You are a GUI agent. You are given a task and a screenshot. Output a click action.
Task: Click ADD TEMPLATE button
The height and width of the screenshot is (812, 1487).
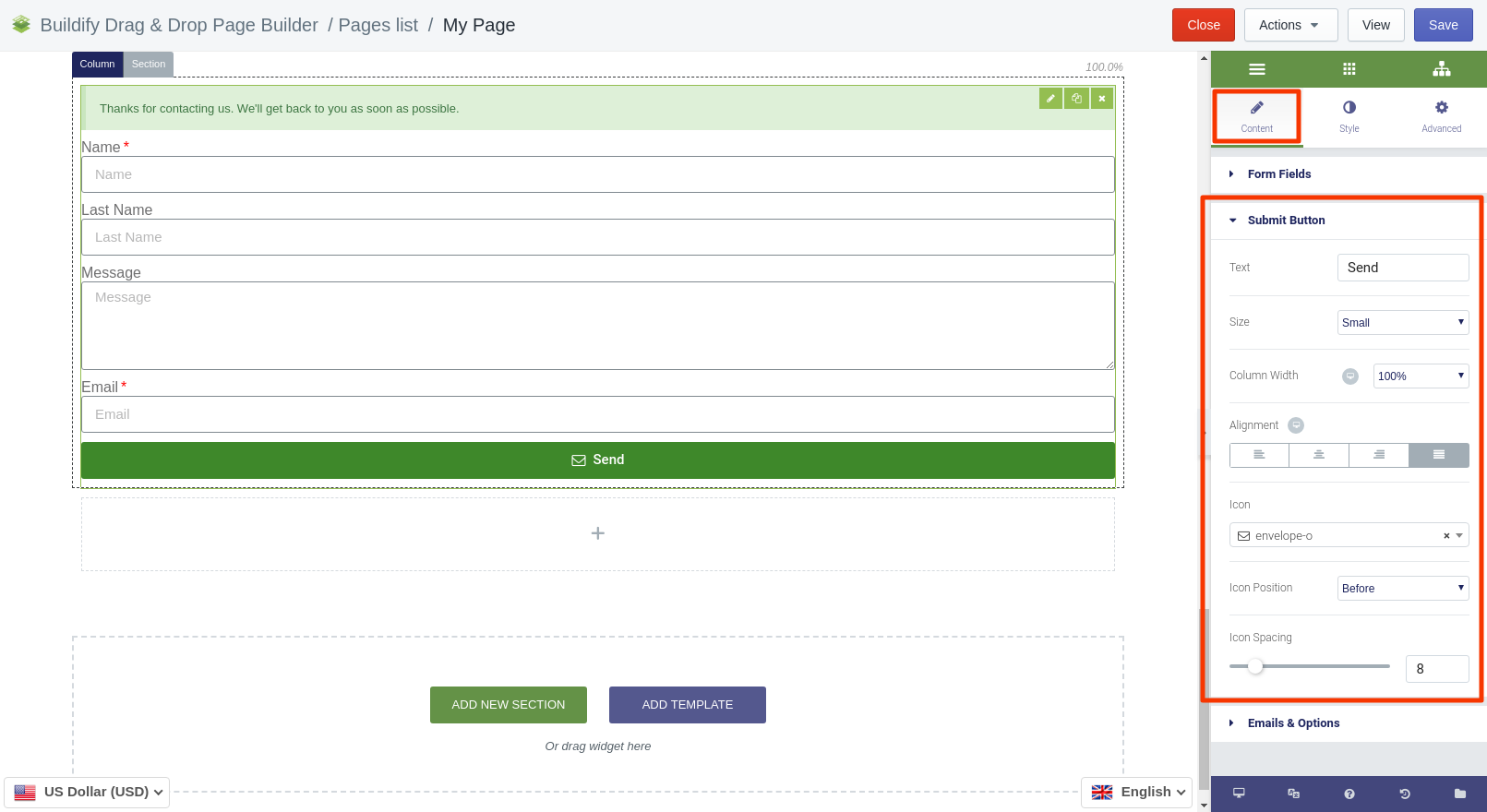[688, 705]
